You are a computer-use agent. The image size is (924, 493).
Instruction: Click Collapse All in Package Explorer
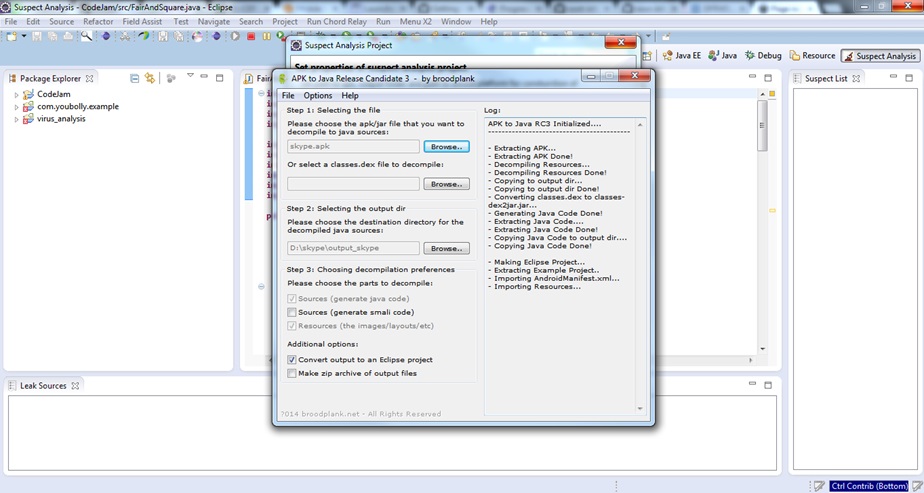click(x=134, y=78)
